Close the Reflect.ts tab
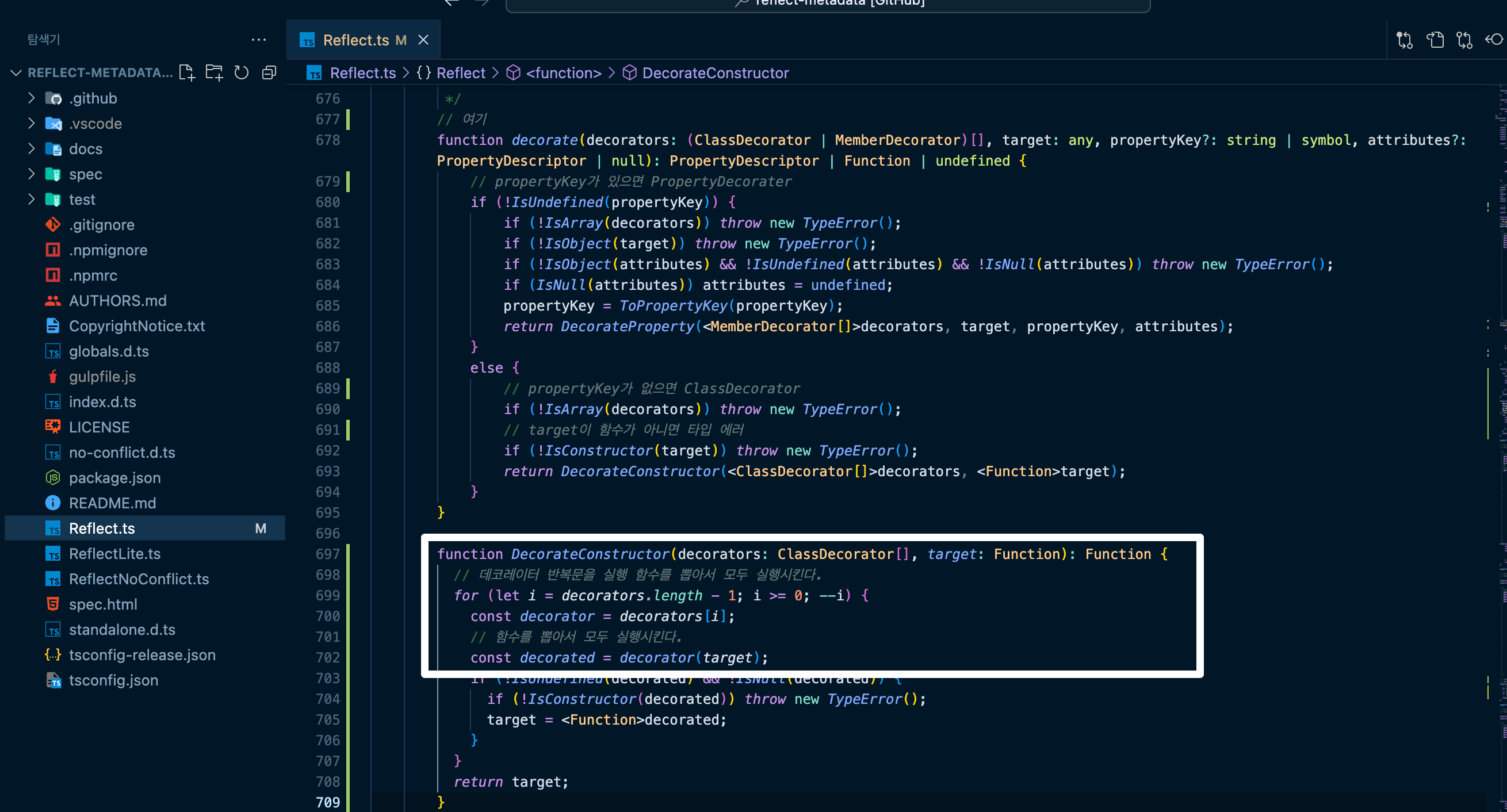 (x=423, y=40)
